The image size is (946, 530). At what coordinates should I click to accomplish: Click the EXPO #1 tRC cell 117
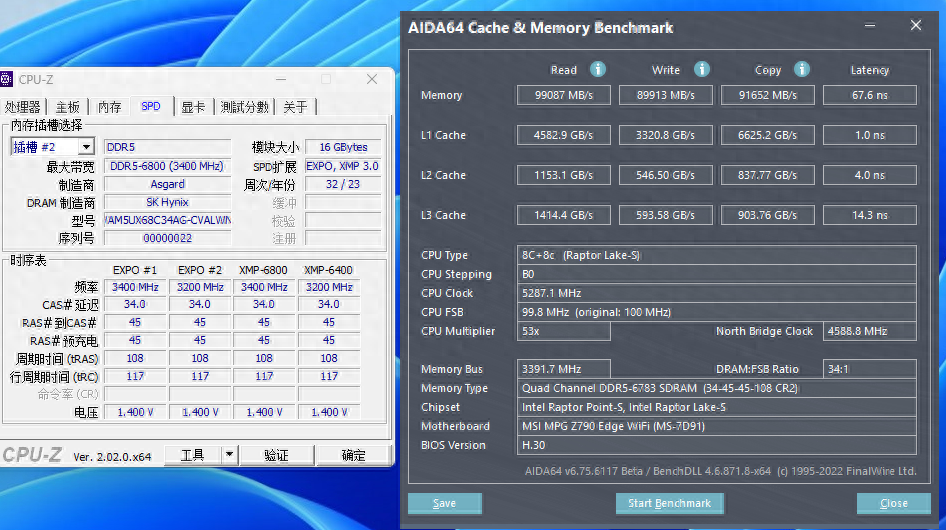135,376
